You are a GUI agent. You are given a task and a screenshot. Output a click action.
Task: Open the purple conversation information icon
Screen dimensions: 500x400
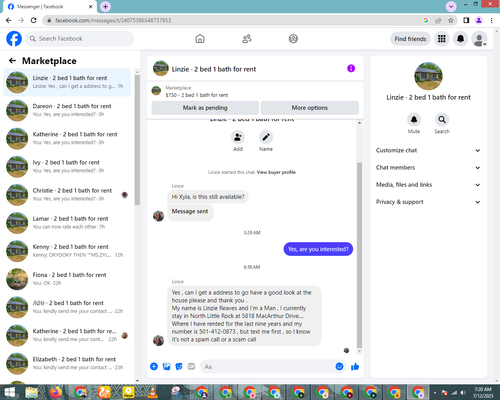coord(351,68)
